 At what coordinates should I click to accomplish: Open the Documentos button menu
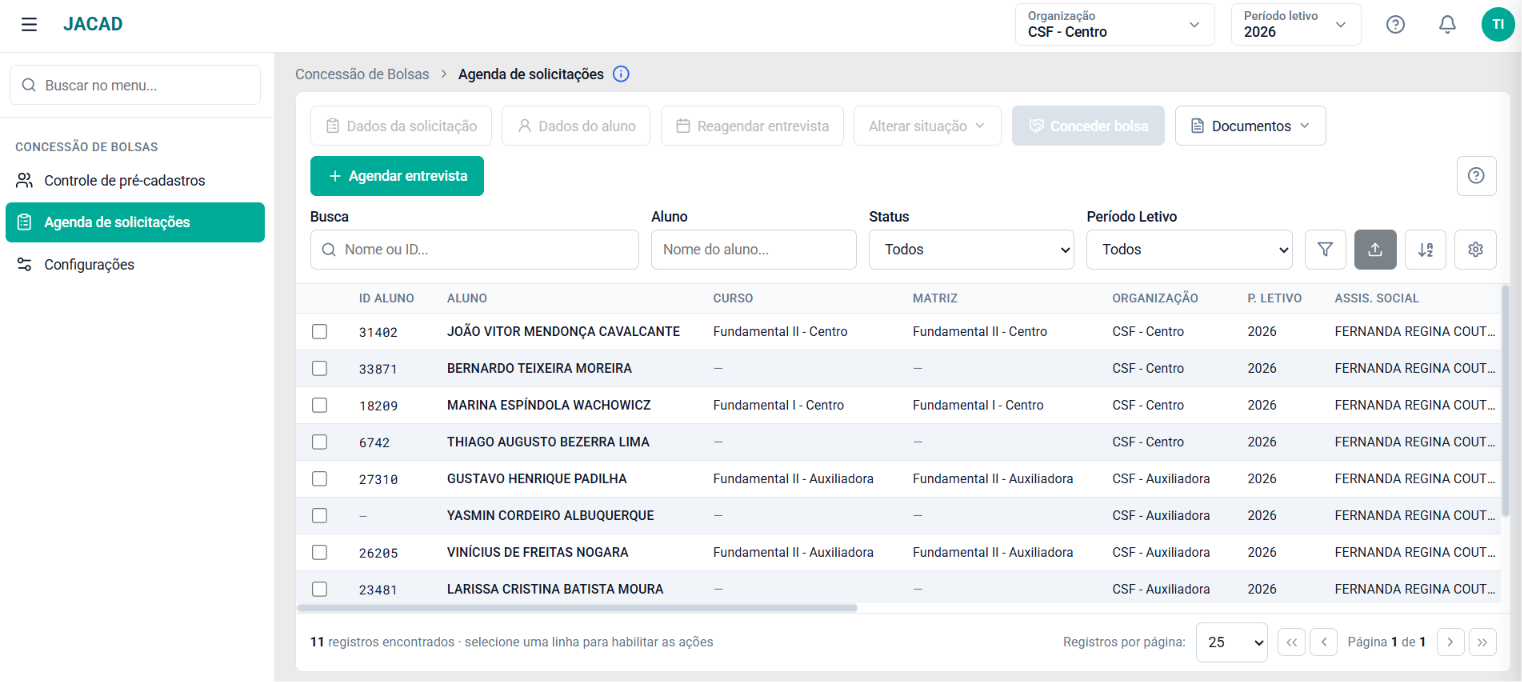click(1250, 126)
